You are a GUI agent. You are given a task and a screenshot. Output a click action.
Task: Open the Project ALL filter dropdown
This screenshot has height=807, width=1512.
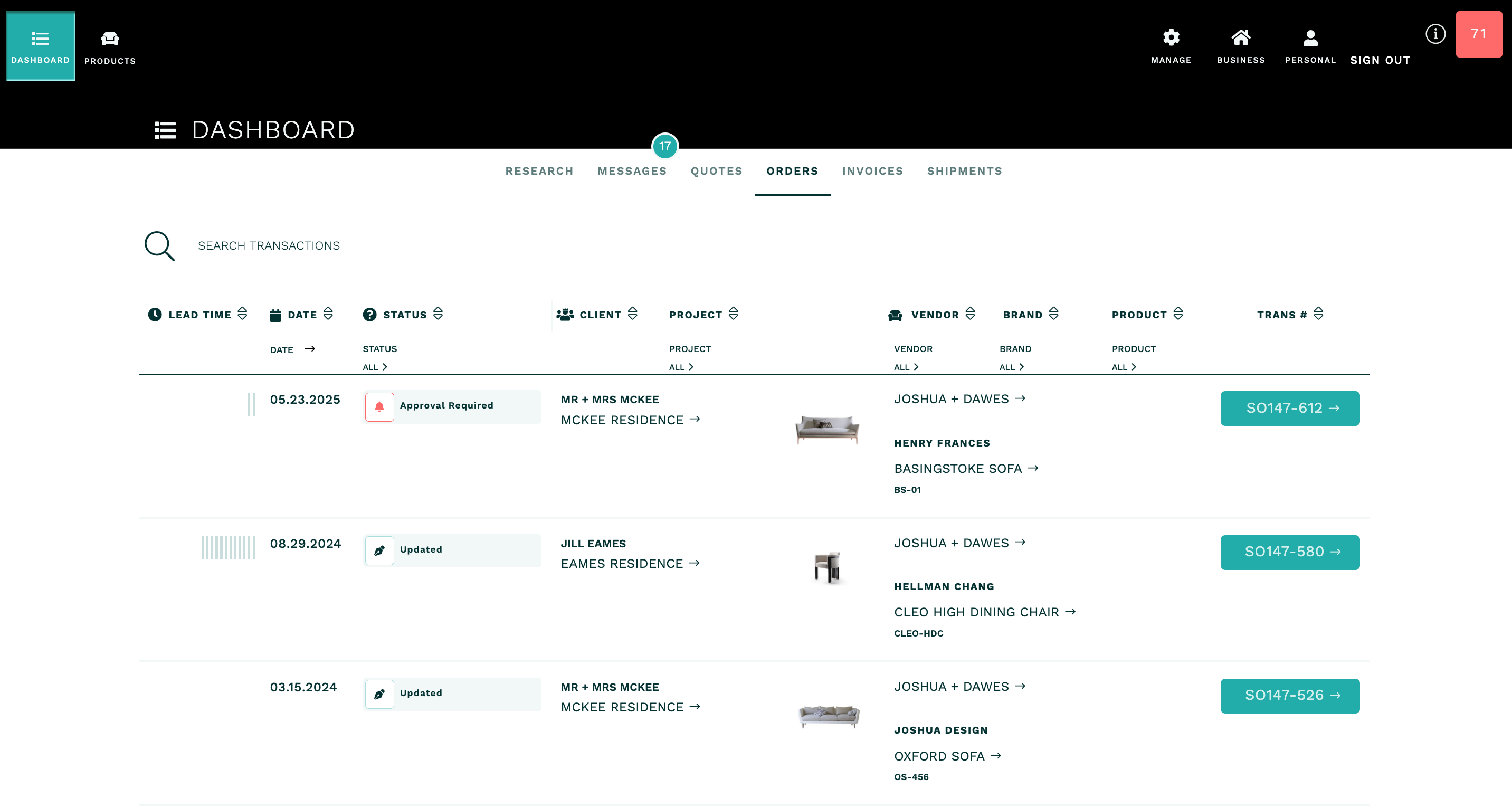[681, 366]
